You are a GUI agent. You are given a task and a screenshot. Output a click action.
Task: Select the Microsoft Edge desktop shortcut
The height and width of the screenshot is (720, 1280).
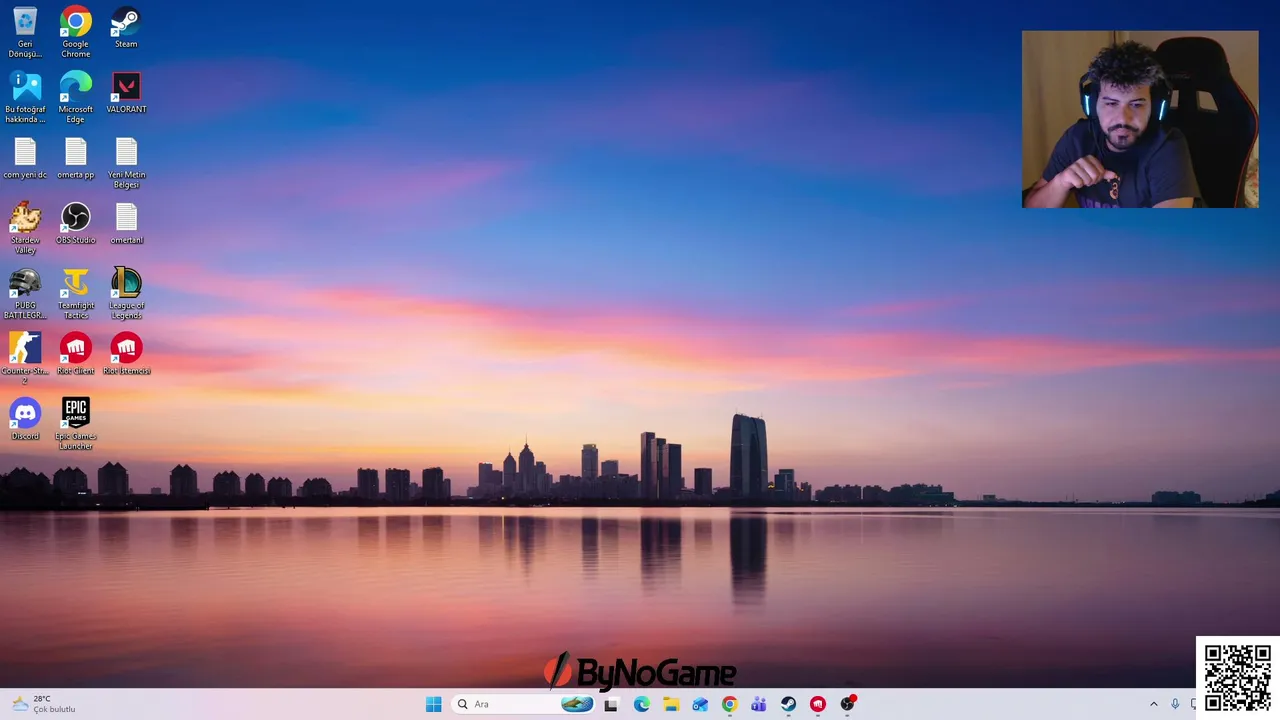76,98
